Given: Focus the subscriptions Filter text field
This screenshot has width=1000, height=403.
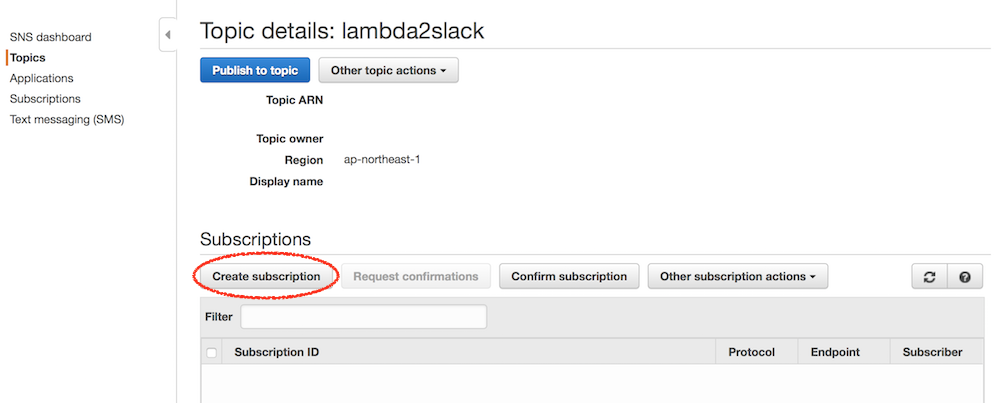Looking at the screenshot, I should pos(363,317).
